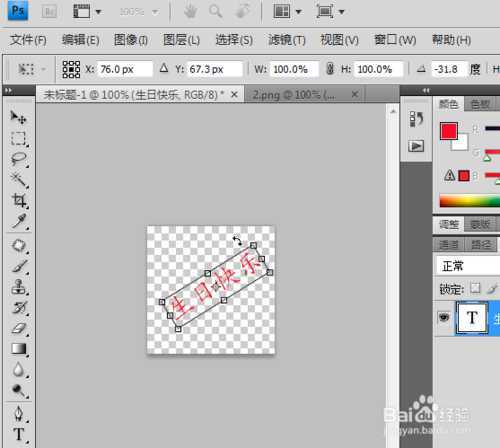Select the Clone Stamp tool
Image resolution: width=500 pixels, height=448 pixels.
click(18, 287)
